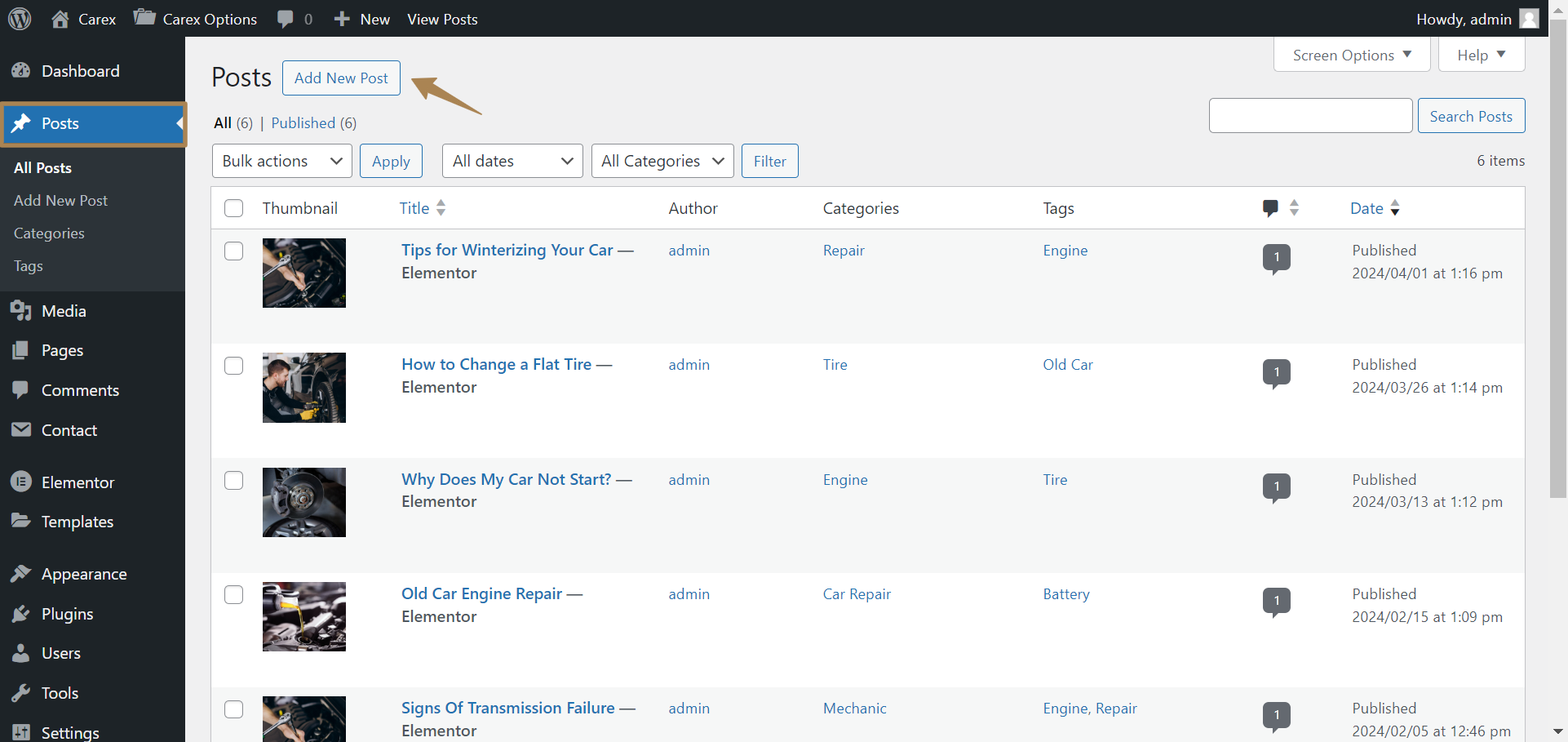This screenshot has width=1568, height=742.
Task: Click the admin avatar icon
Action: point(1530,19)
